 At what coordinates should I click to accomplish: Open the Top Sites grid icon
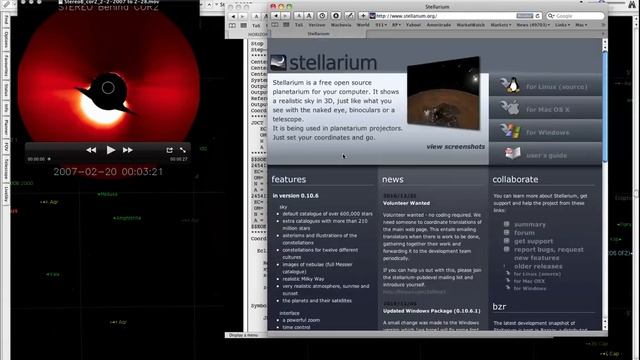(x=286, y=25)
